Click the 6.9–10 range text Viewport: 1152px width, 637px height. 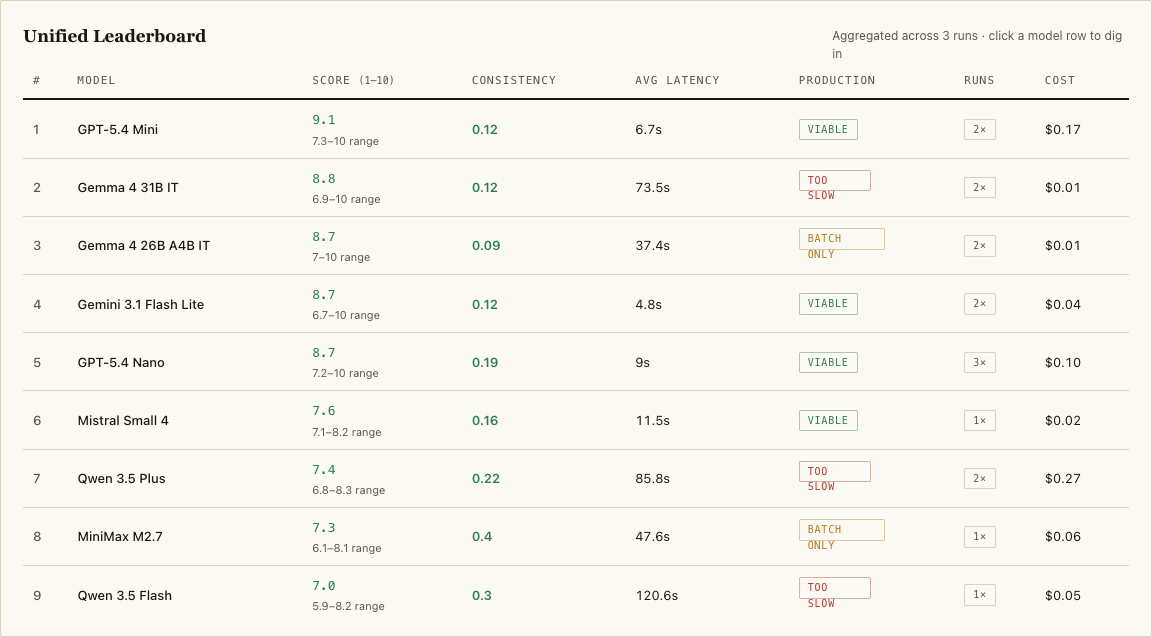coord(346,199)
